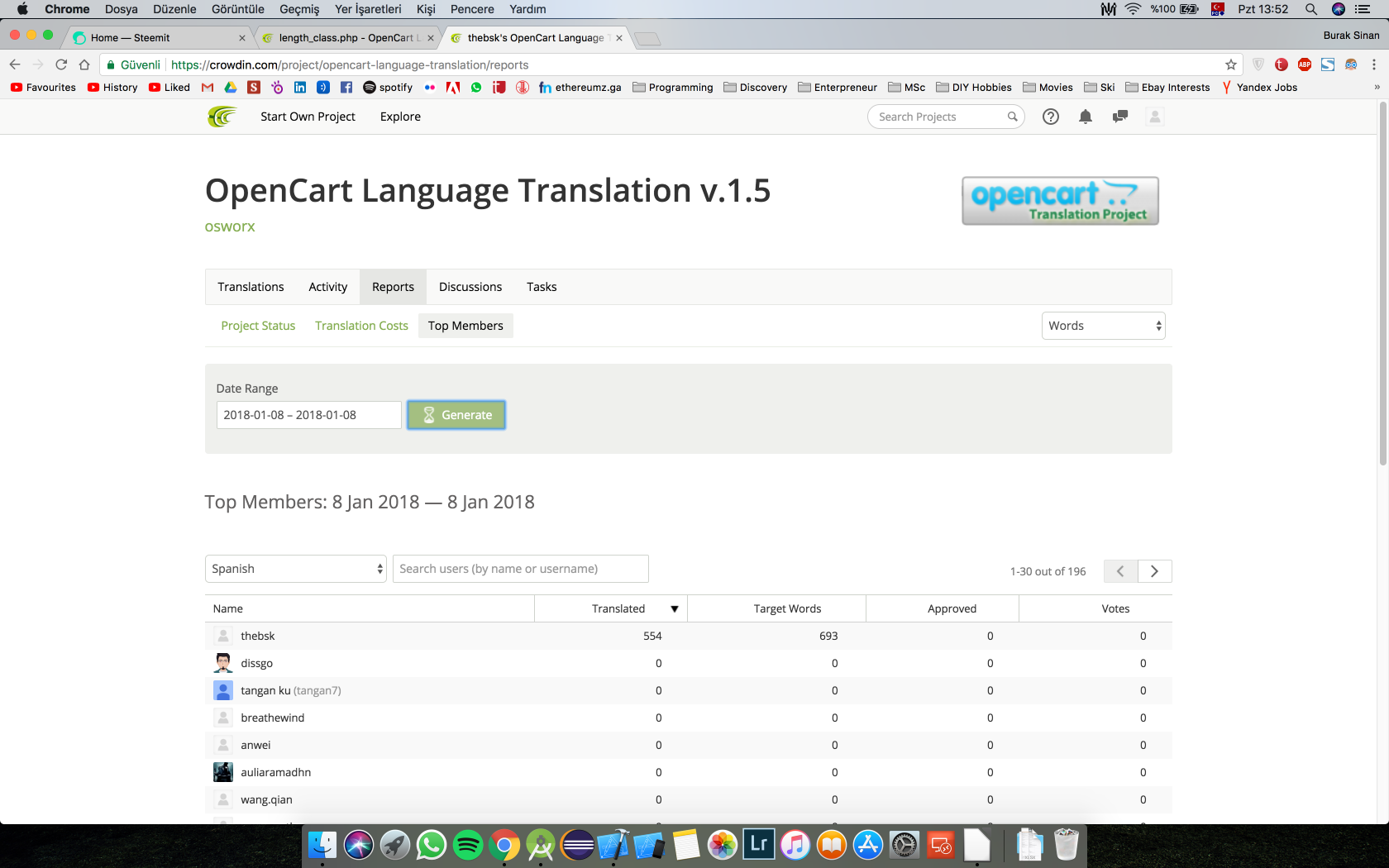Image resolution: width=1389 pixels, height=868 pixels.
Task: Select the Top Members sub-tab
Action: click(x=465, y=326)
